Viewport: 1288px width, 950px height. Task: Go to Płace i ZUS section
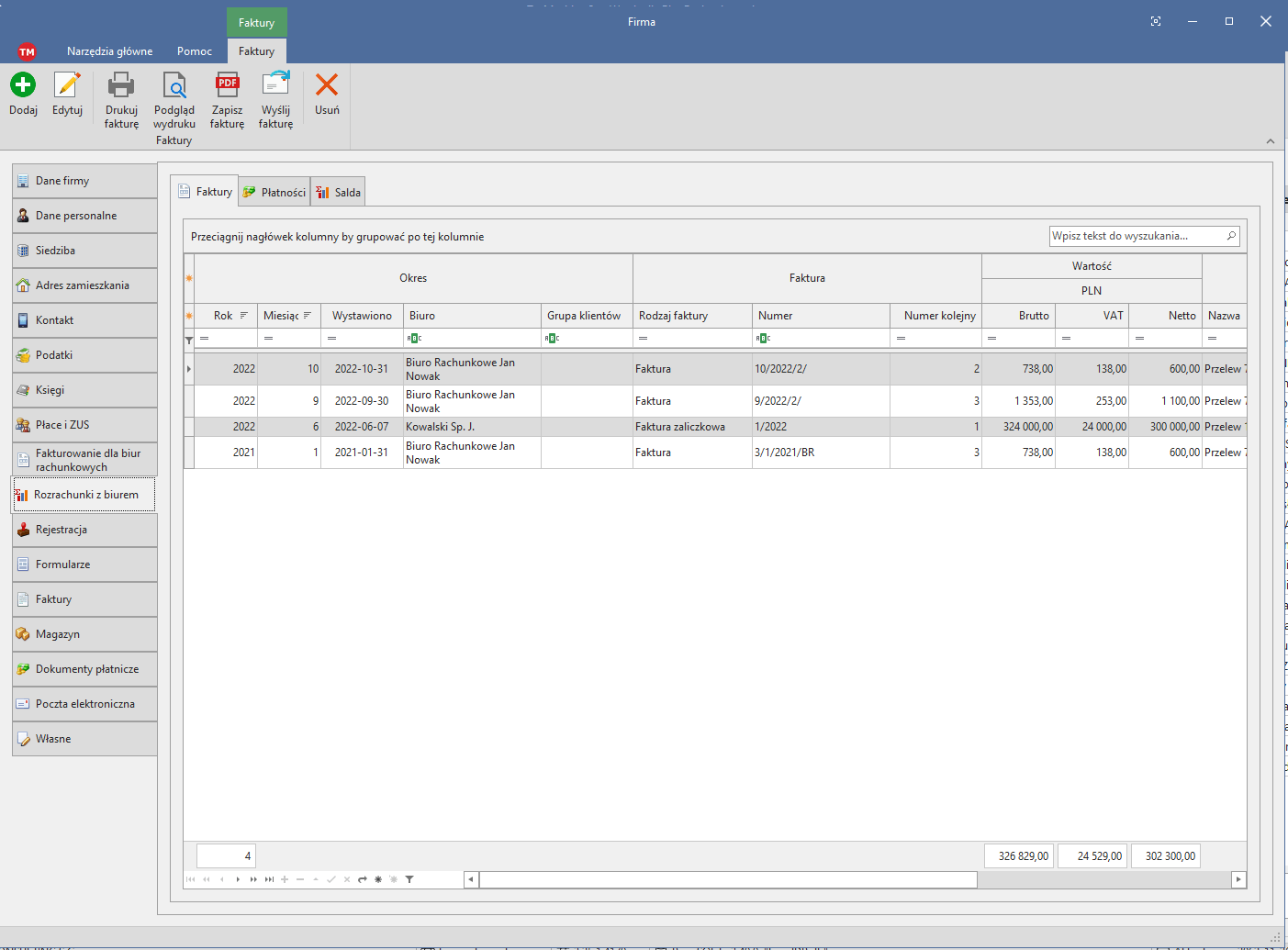tap(84, 425)
